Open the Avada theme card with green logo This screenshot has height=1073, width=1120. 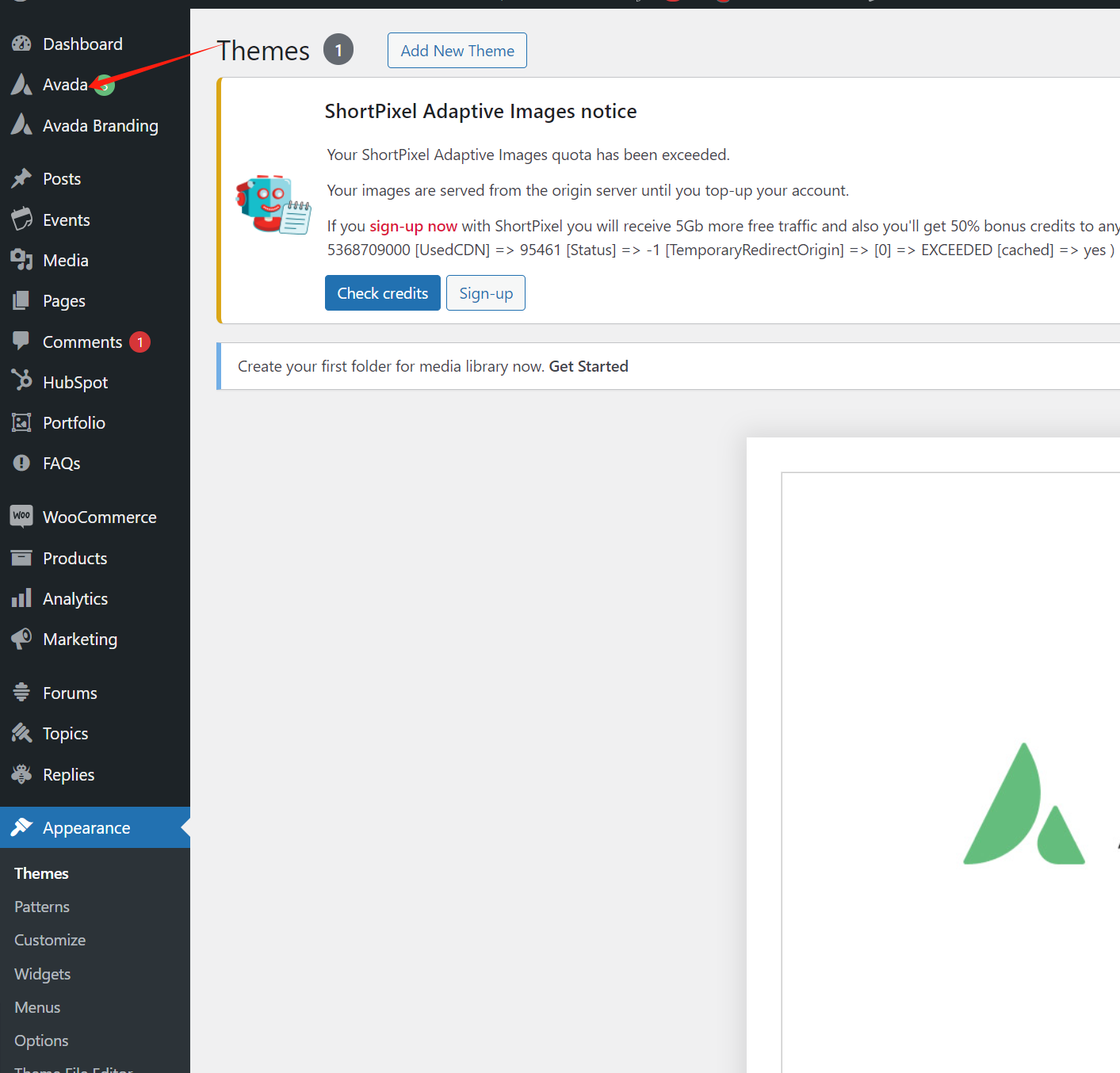point(933,754)
